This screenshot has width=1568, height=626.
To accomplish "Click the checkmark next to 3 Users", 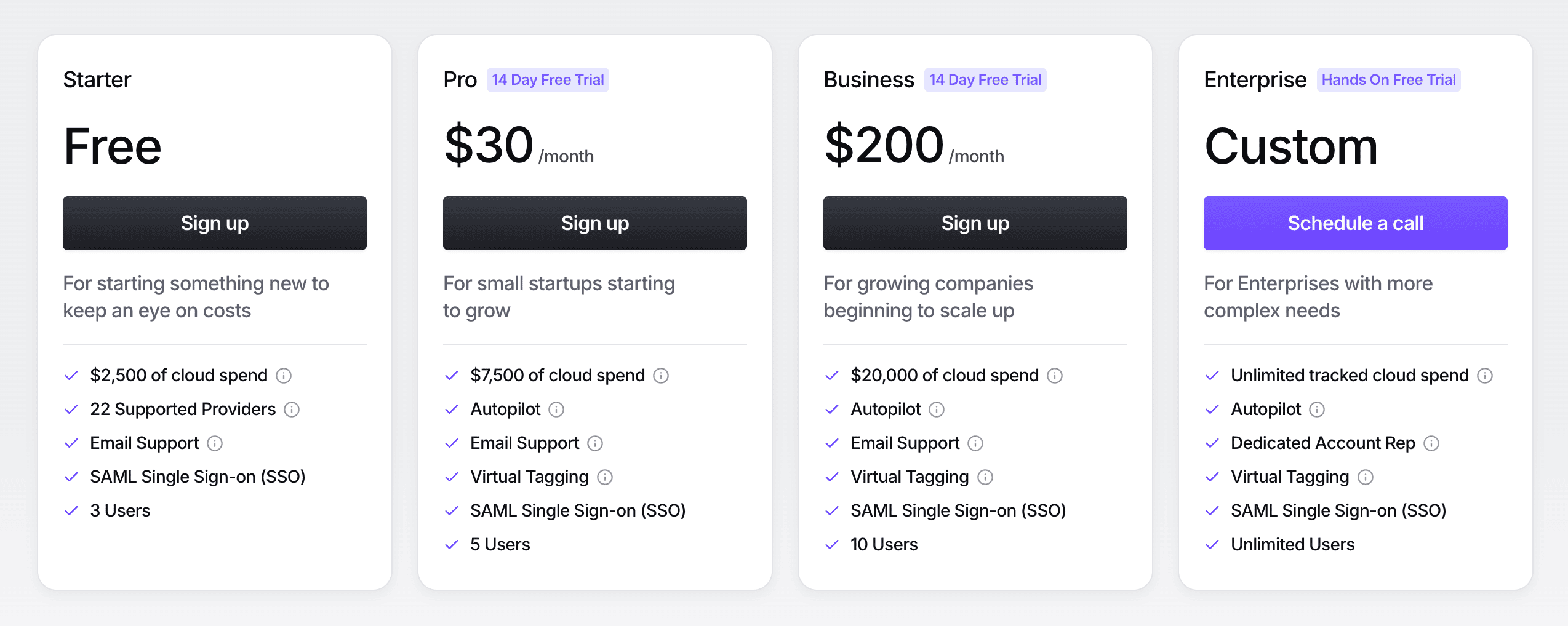I will (x=71, y=510).
